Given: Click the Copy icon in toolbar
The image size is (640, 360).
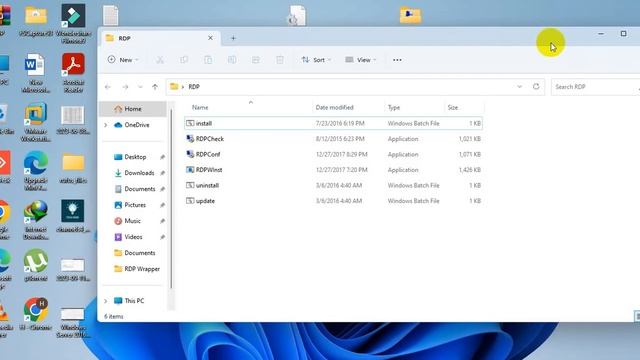Looking at the screenshot, I should (x=184, y=60).
